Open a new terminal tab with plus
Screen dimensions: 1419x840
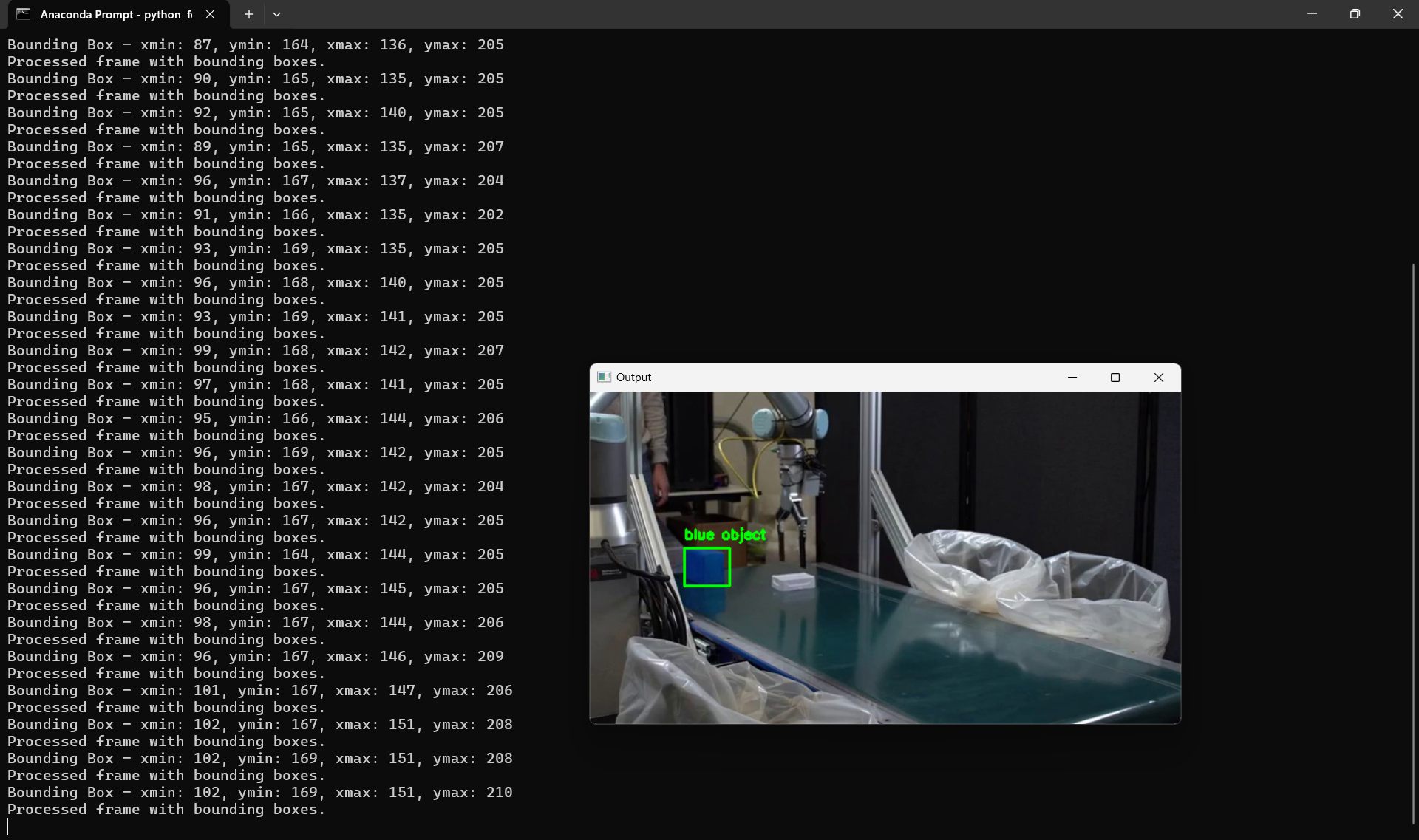pyautogui.click(x=249, y=14)
